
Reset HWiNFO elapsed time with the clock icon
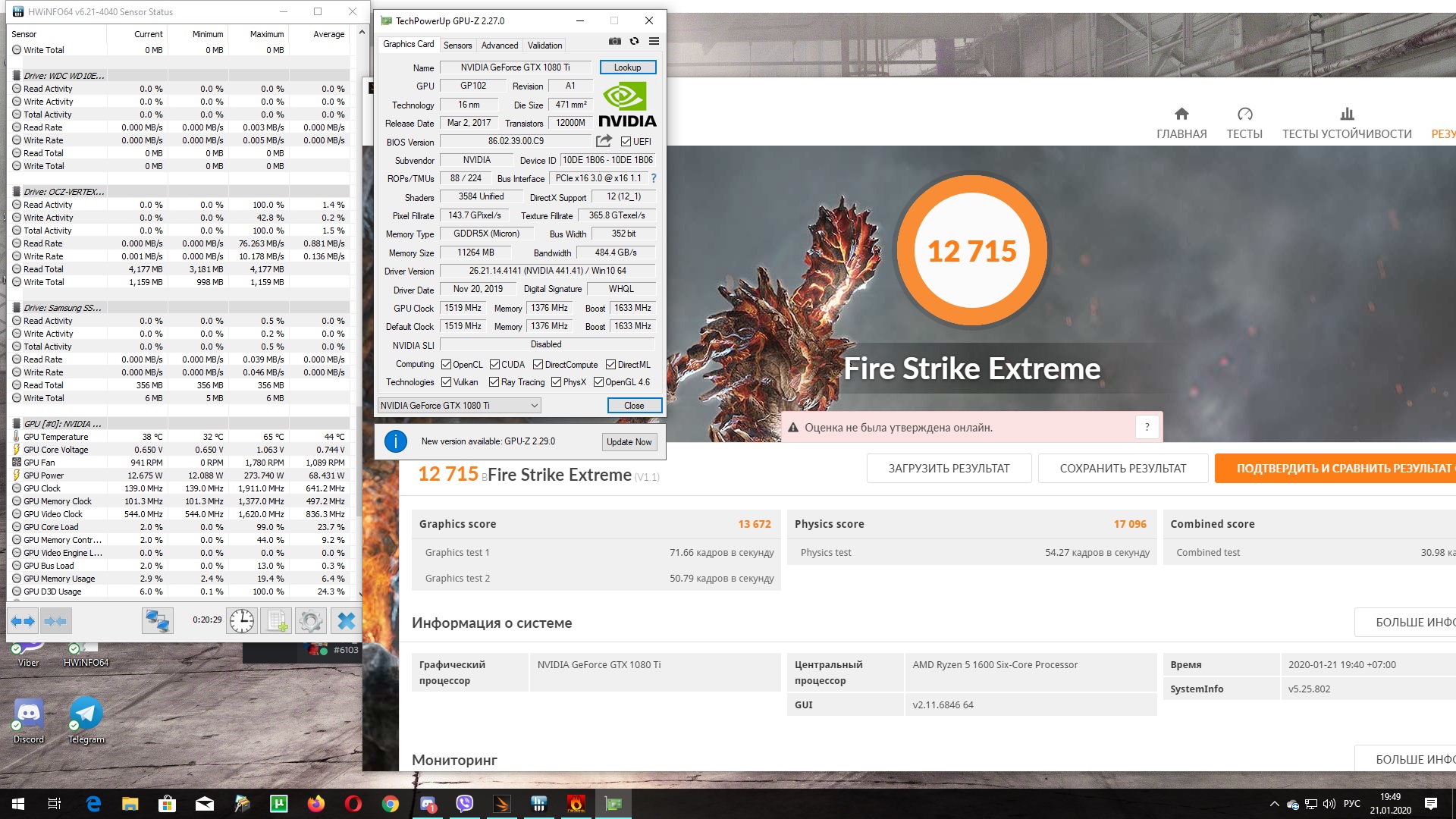coord(242,621)
